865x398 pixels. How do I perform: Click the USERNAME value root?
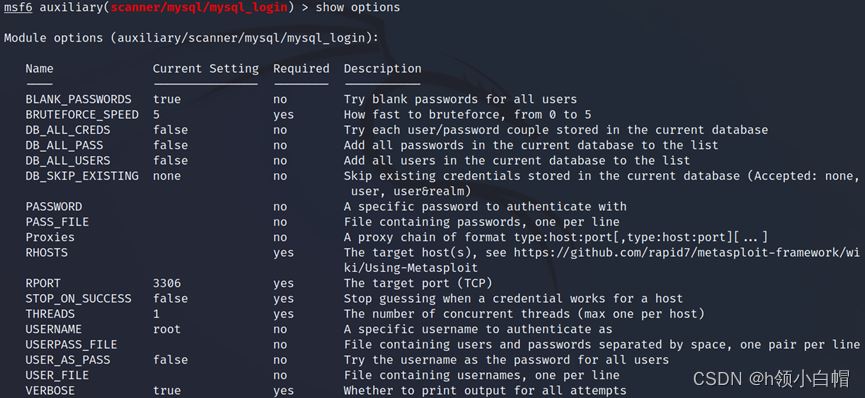(x=167, y=329)
